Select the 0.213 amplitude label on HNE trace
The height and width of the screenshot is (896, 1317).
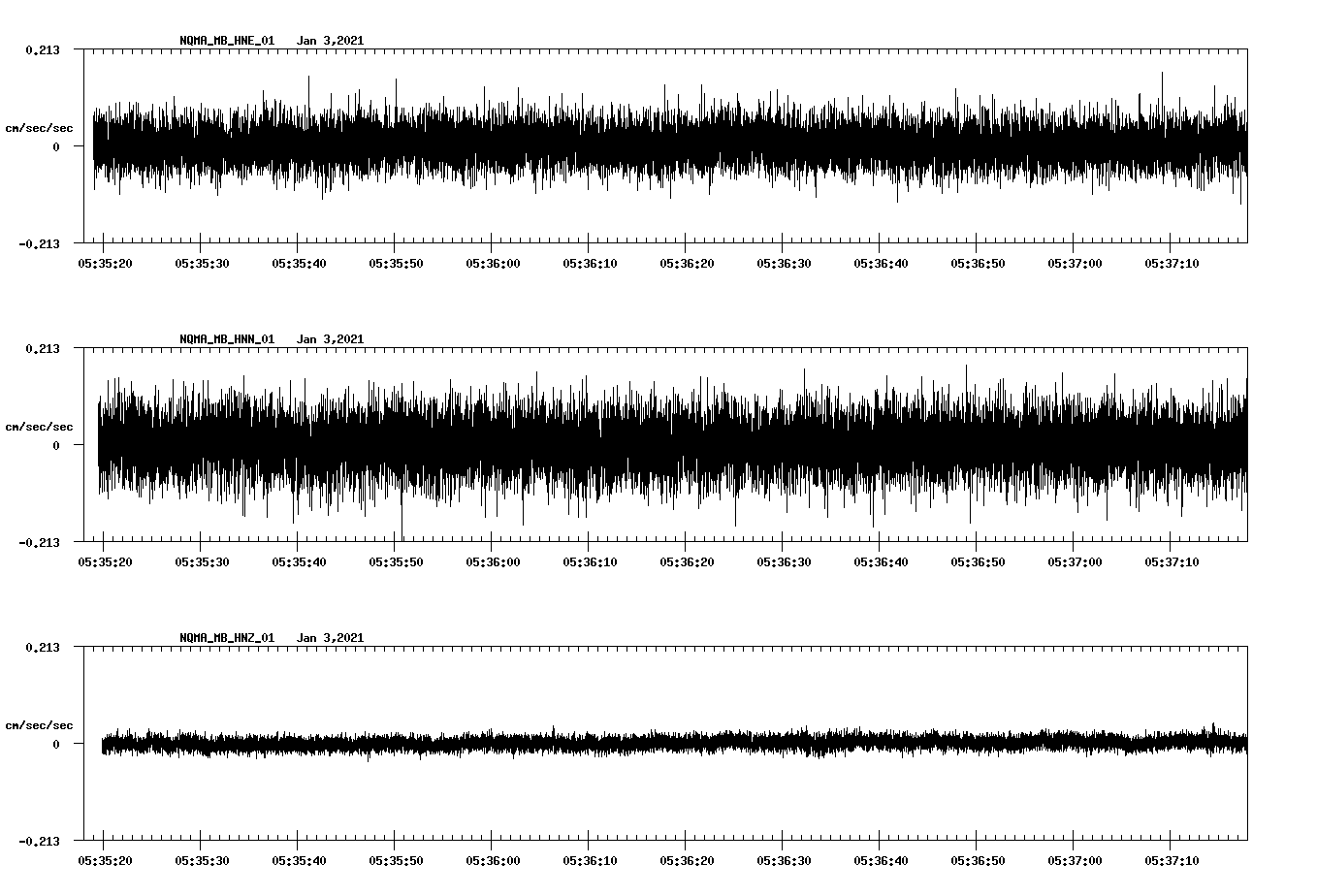pos(43,50)
